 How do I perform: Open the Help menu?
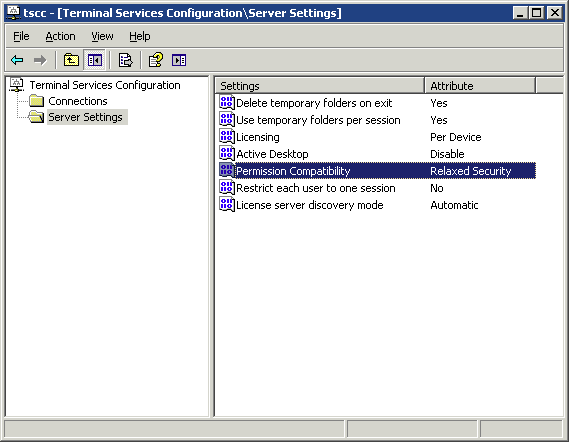(x=140, y=36)
